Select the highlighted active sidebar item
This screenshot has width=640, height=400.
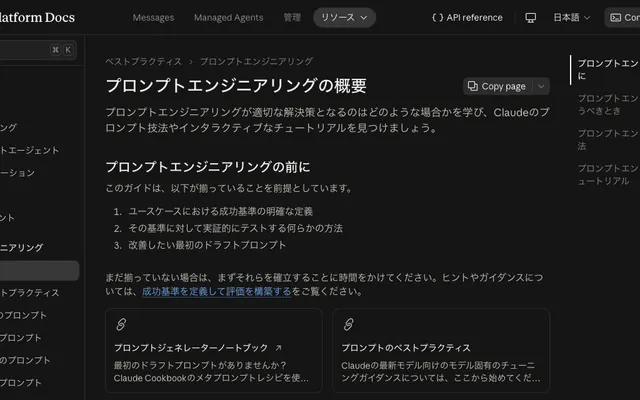(40, 271)
